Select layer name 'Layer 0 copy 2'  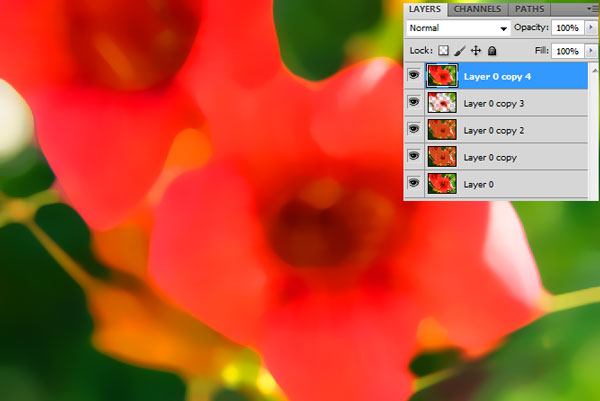[494, 130]
